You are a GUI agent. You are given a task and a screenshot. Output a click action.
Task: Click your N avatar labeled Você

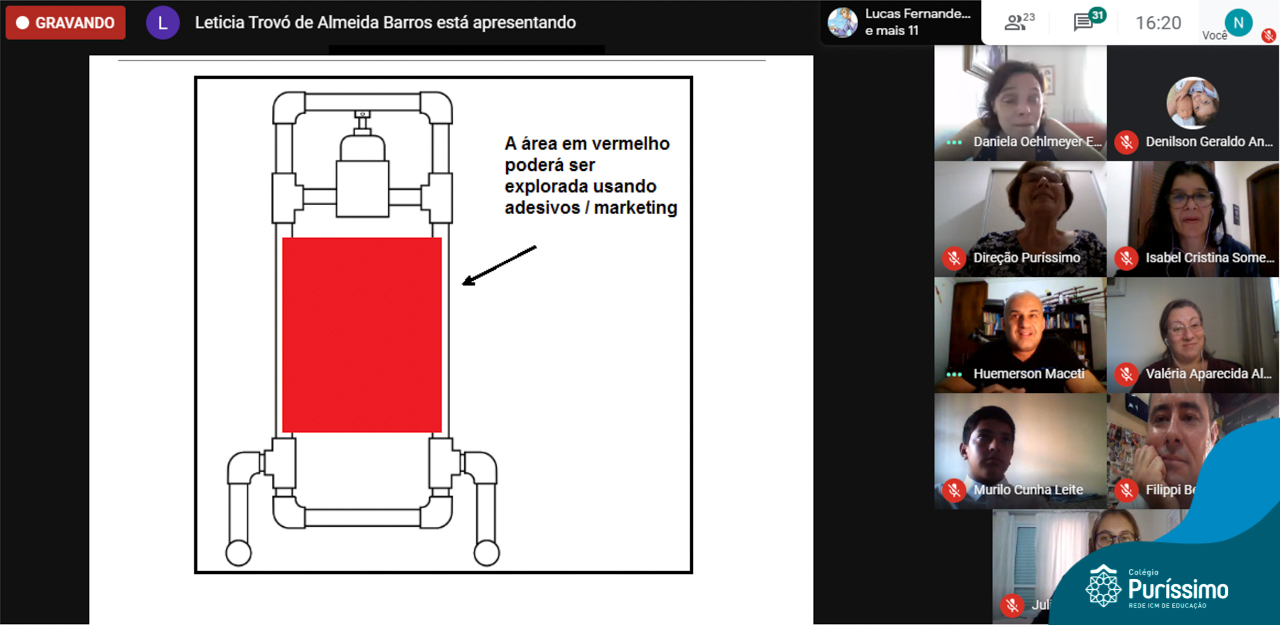point(1238,21)
